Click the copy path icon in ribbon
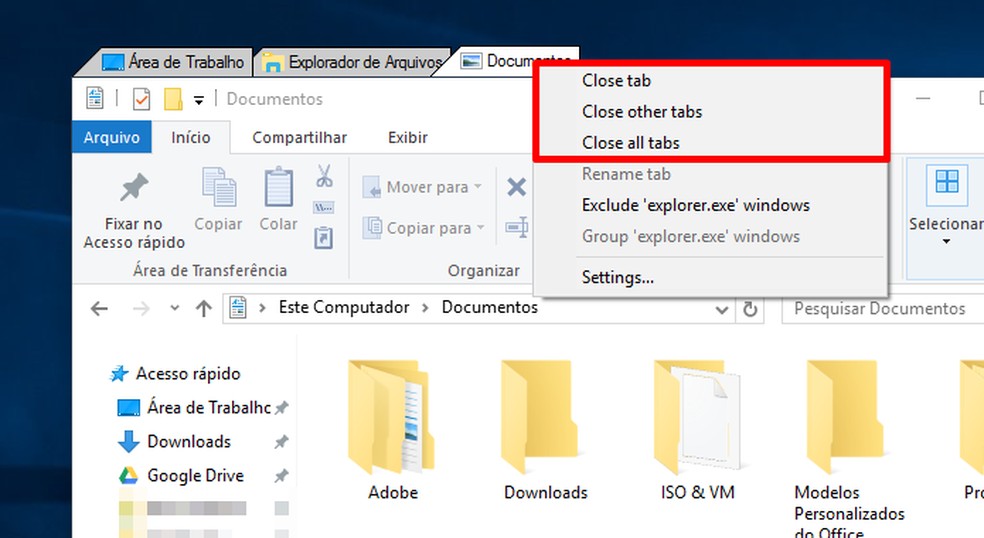984x538 pixels. click(324, 208)
